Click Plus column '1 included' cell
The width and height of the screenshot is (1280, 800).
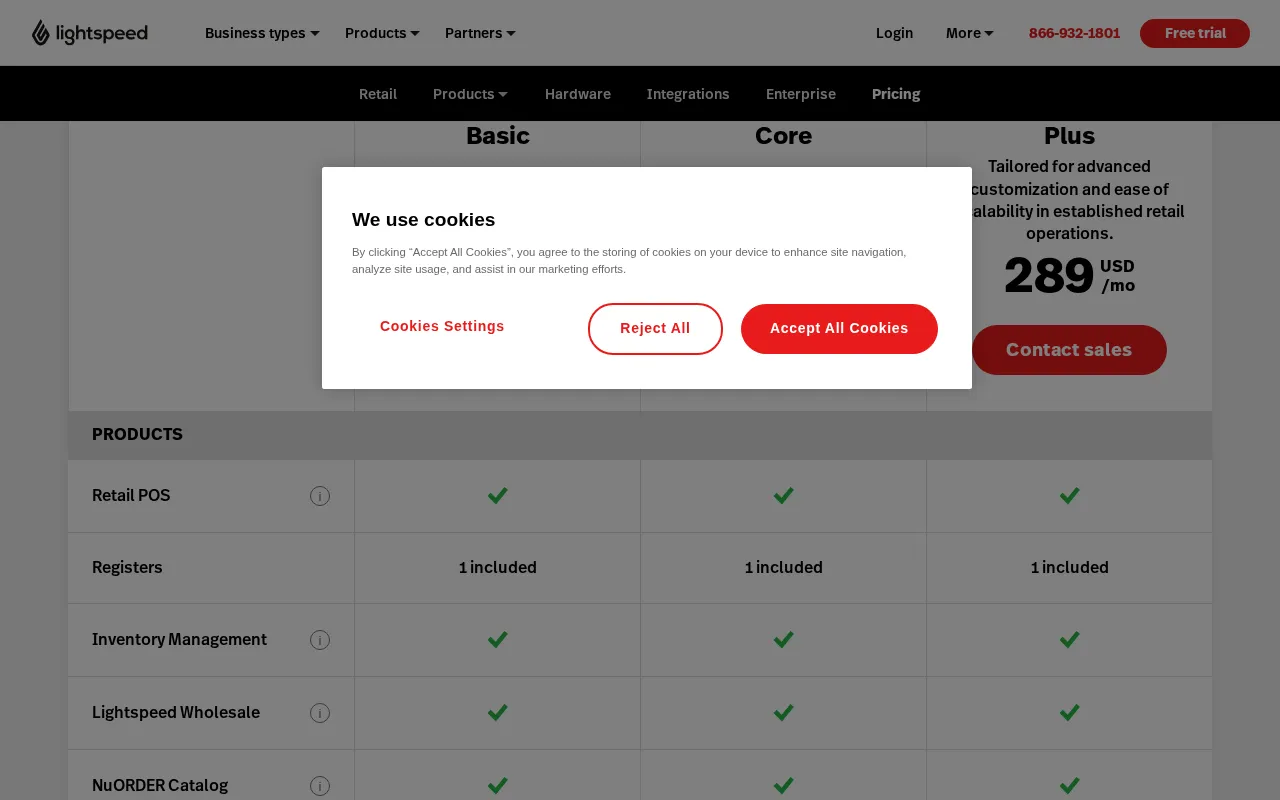(1070, 568)
